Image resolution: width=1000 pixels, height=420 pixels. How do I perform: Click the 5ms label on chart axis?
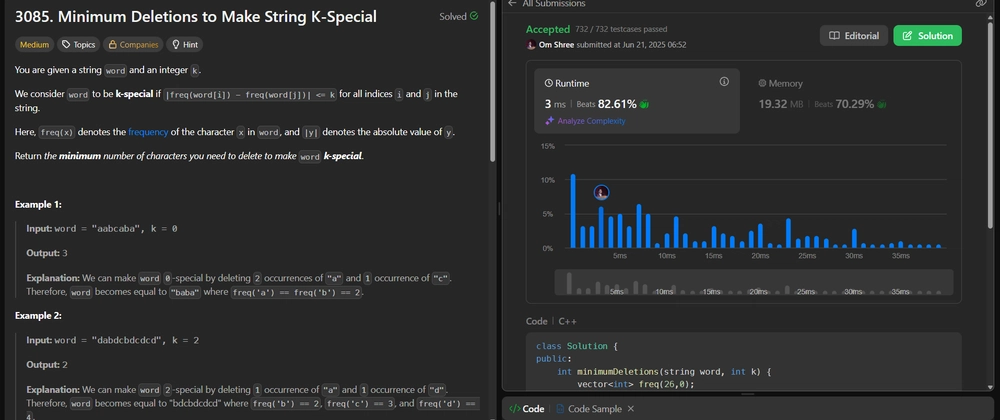pyautogui.click(x=620, y=256)
